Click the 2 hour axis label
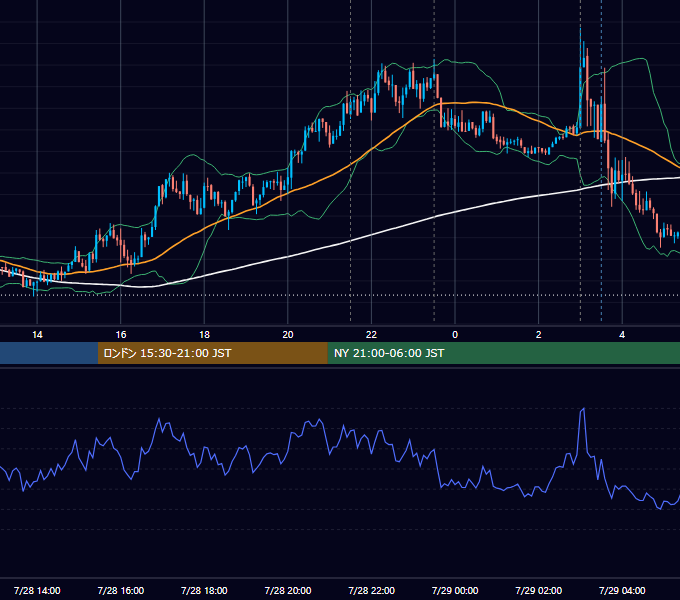 tap(538, 335)
